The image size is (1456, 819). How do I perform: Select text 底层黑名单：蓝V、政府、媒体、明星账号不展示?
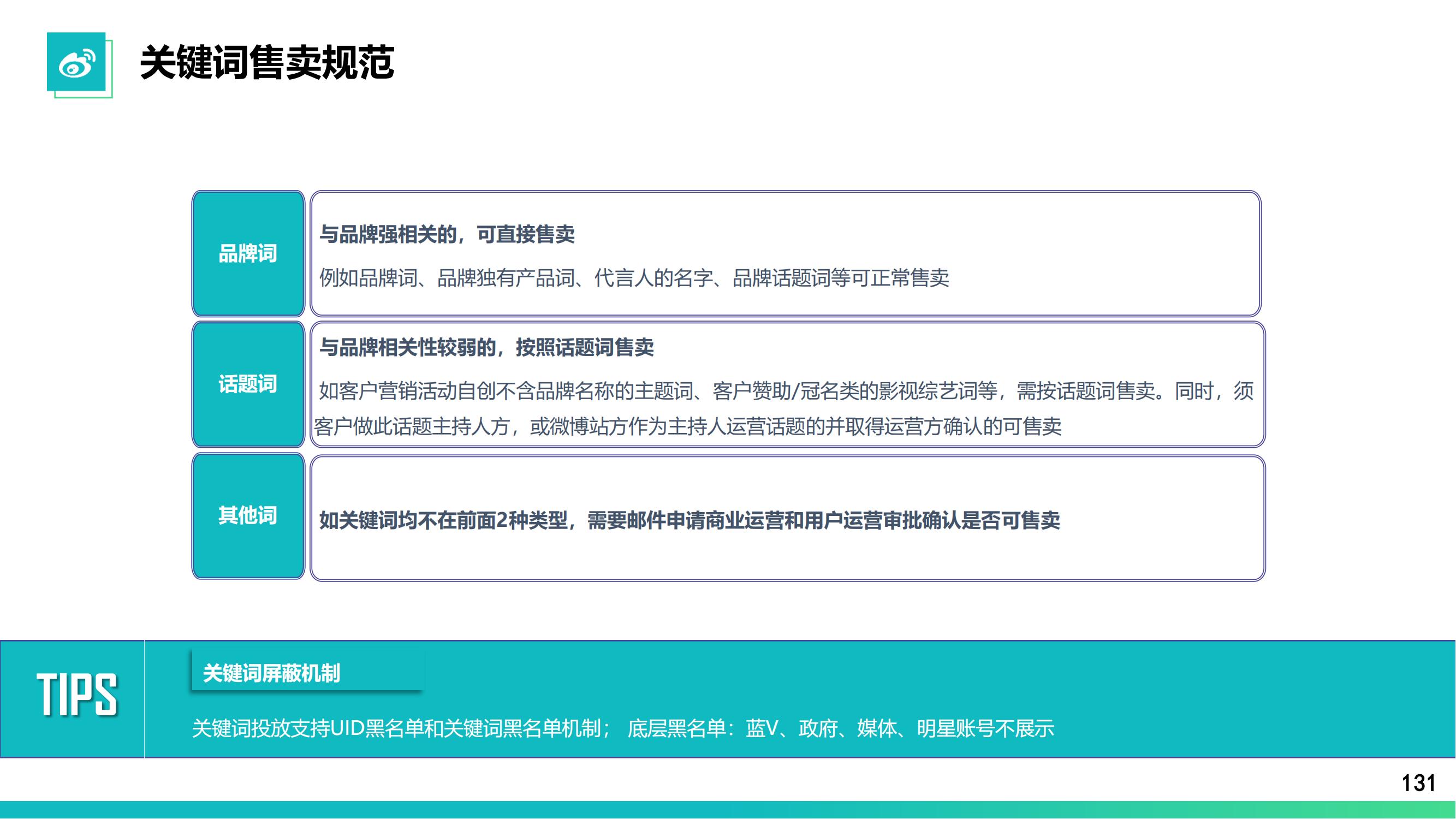[841, 728]
